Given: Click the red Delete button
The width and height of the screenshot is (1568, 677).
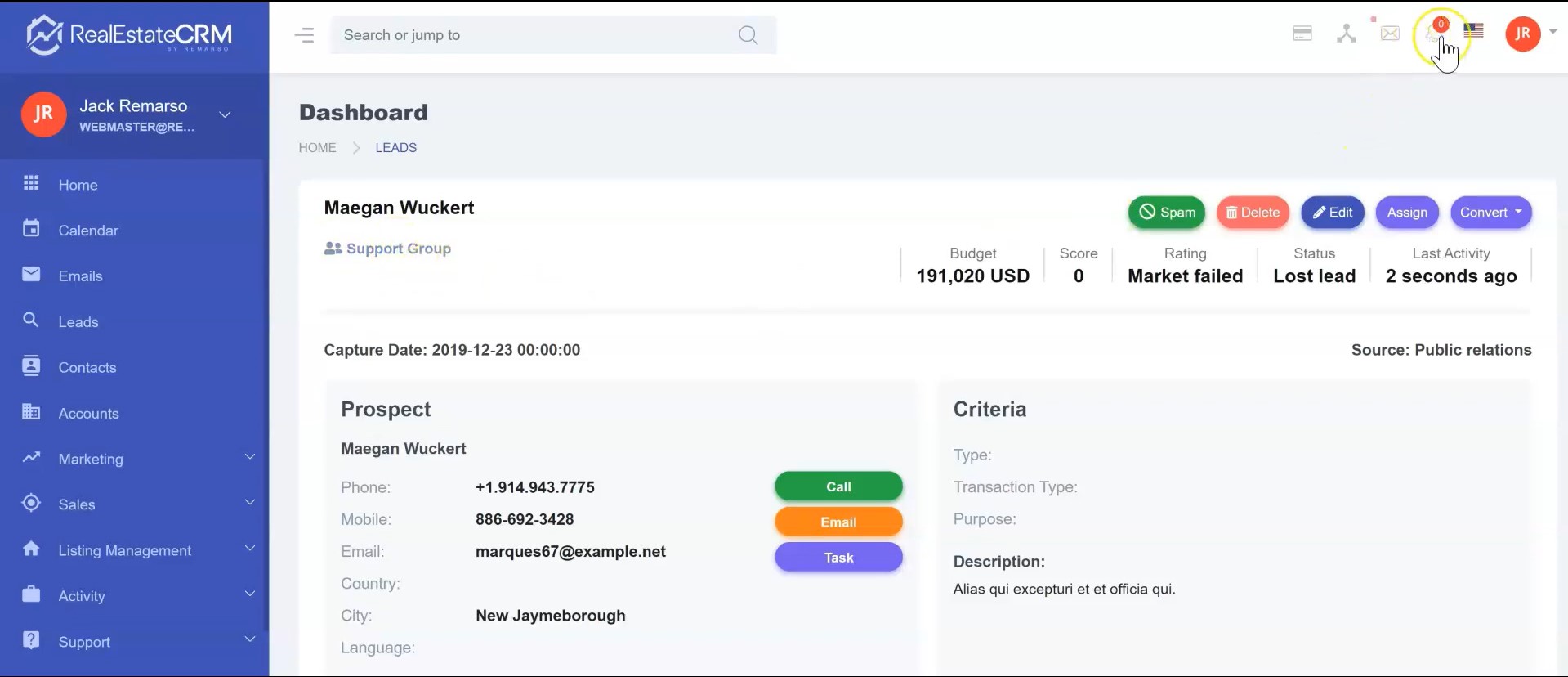Looking at the screenshot, I should pyautogui.click(x=1253, y=213).
